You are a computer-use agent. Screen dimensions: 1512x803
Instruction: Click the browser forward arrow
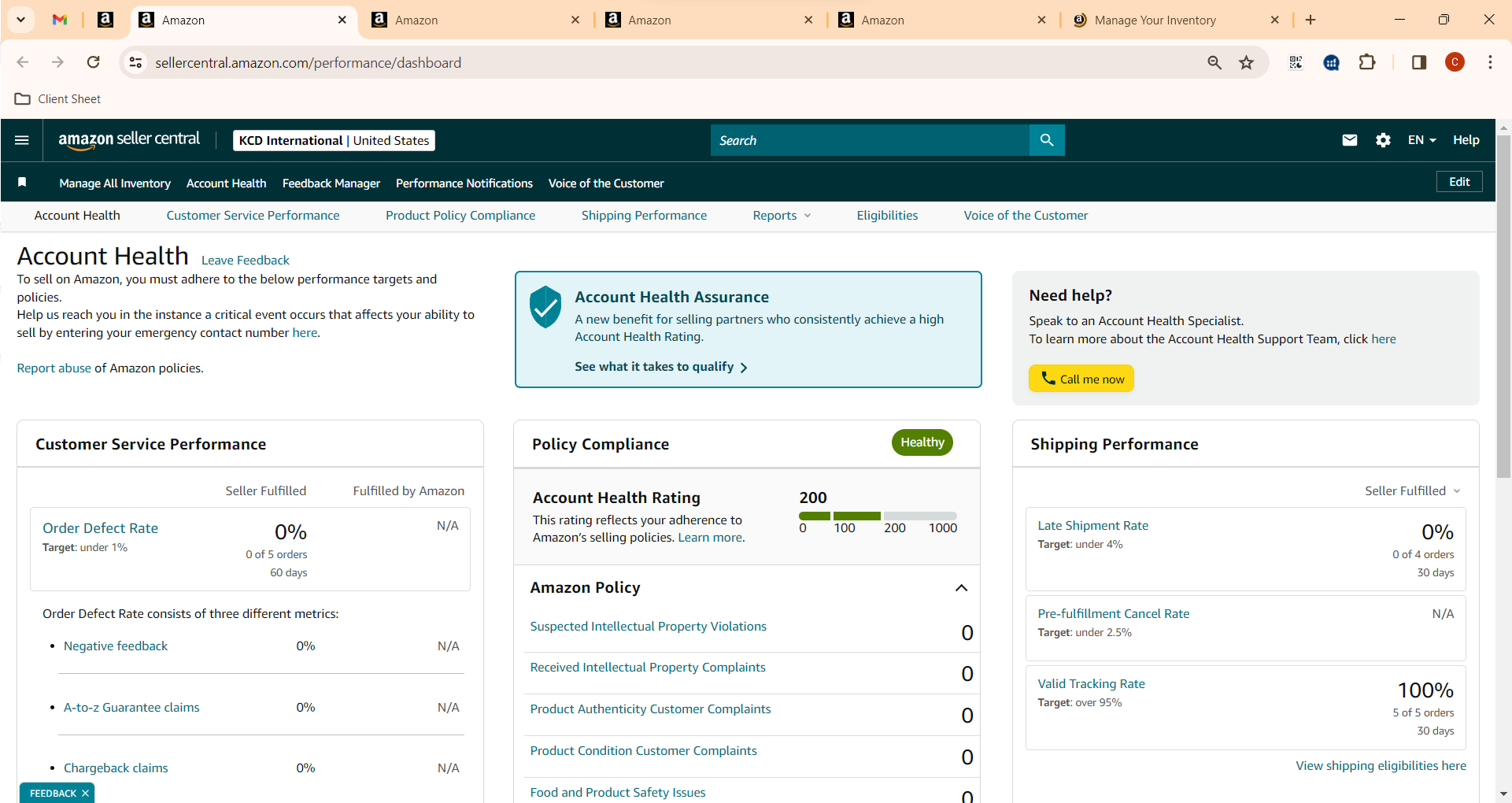57,62
